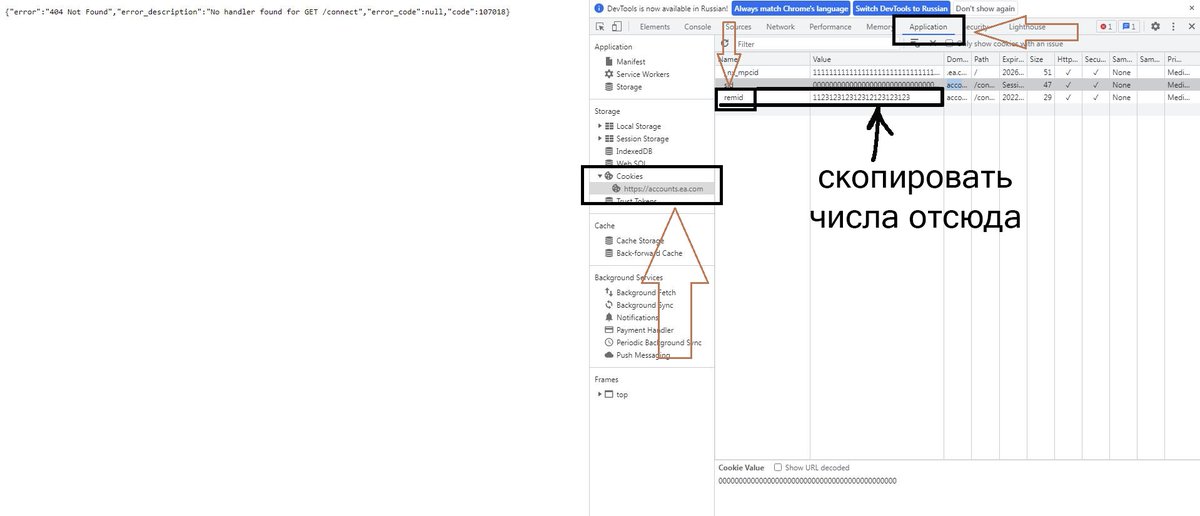Click the size cell showing 47
The width and height of the screenshot is (1200, 516).
tap(1041, 85)
